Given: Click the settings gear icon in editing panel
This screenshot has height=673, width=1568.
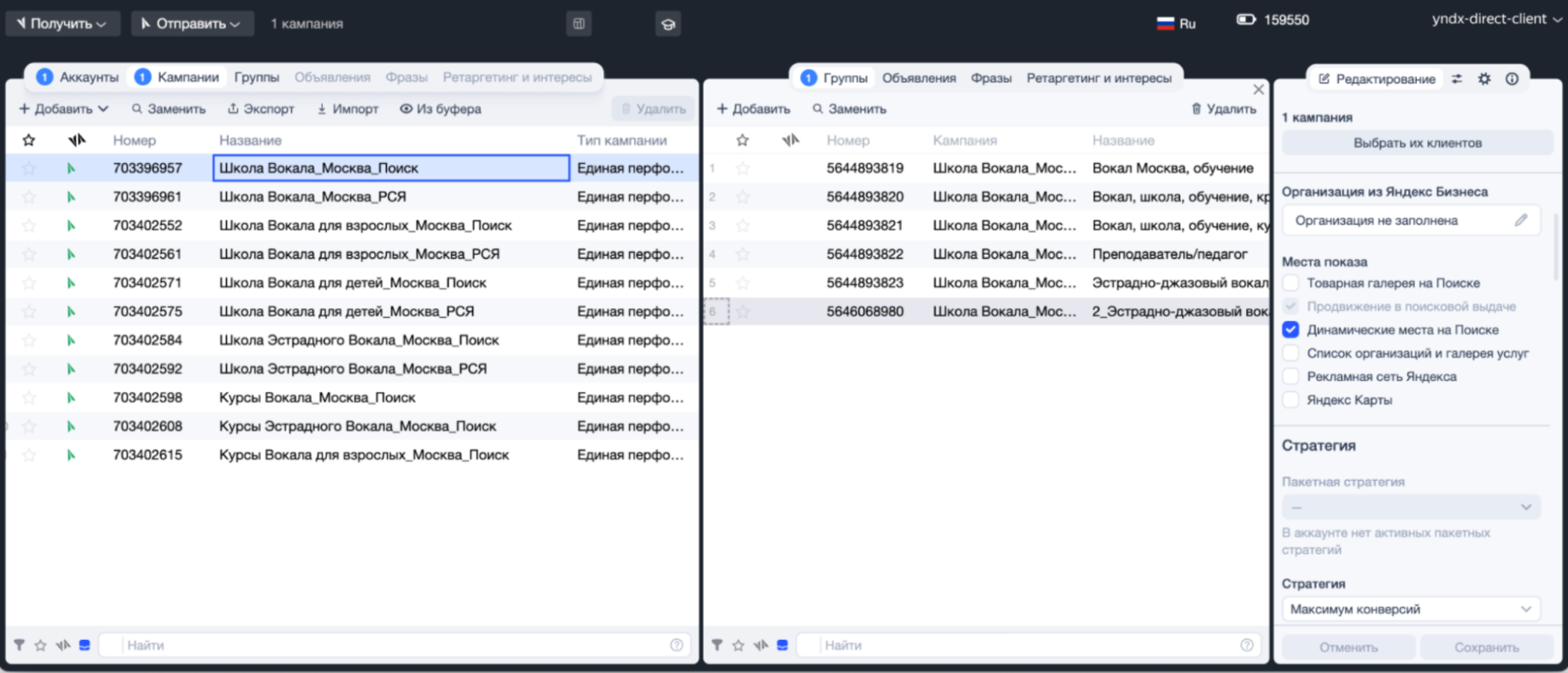Looking at the screenshot, I should (x=1484, y=78).
